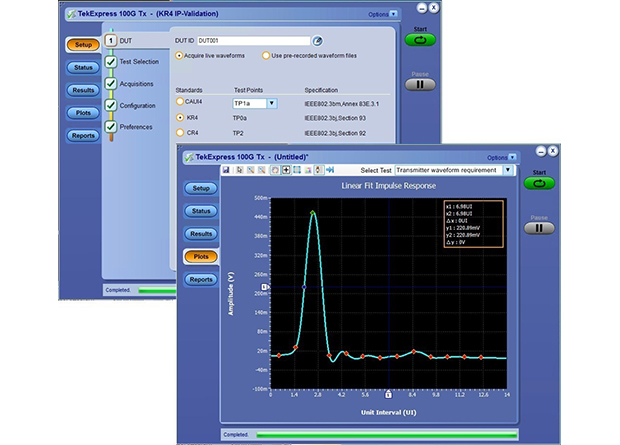Open the TP1a test points dropdown
Viewport: 620px width, 445px height.
(x=272, y=104)
